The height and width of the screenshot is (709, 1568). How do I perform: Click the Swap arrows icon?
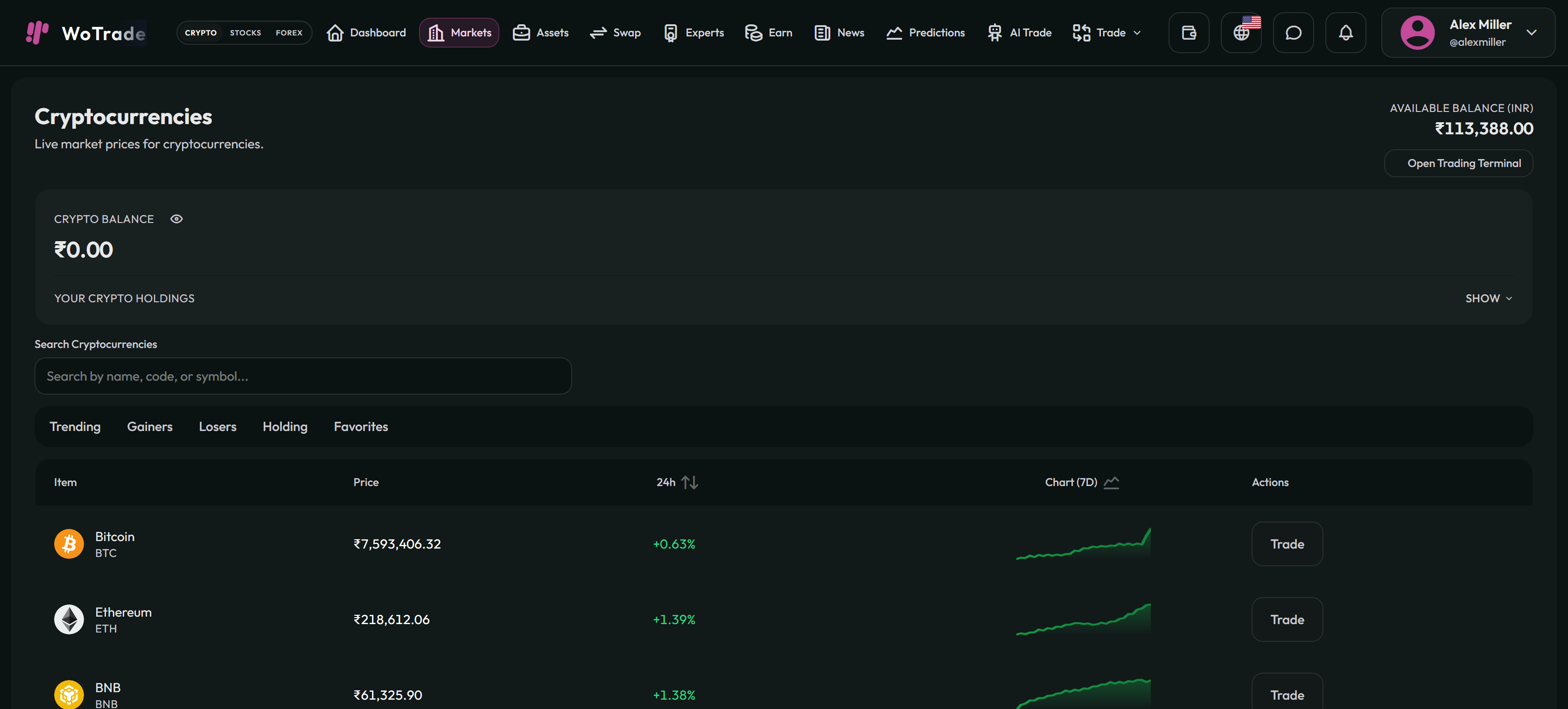coord(598,32)
